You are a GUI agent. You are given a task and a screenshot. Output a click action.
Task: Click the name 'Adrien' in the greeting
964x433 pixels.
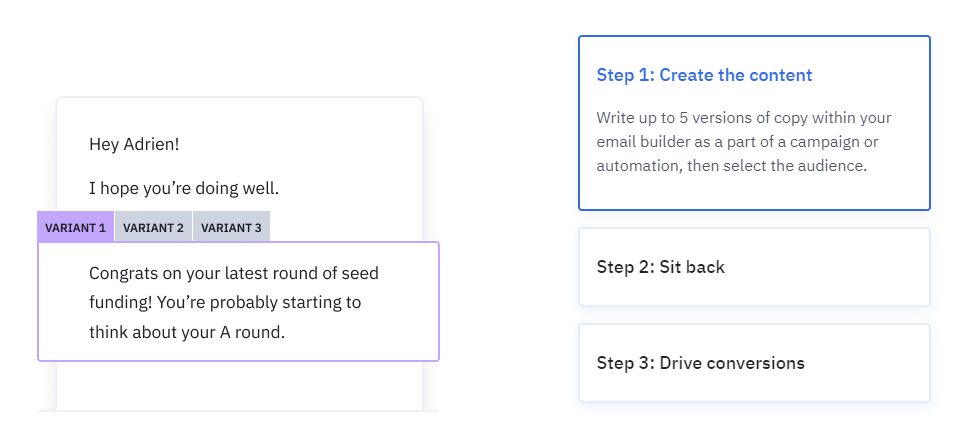point(151,145)
